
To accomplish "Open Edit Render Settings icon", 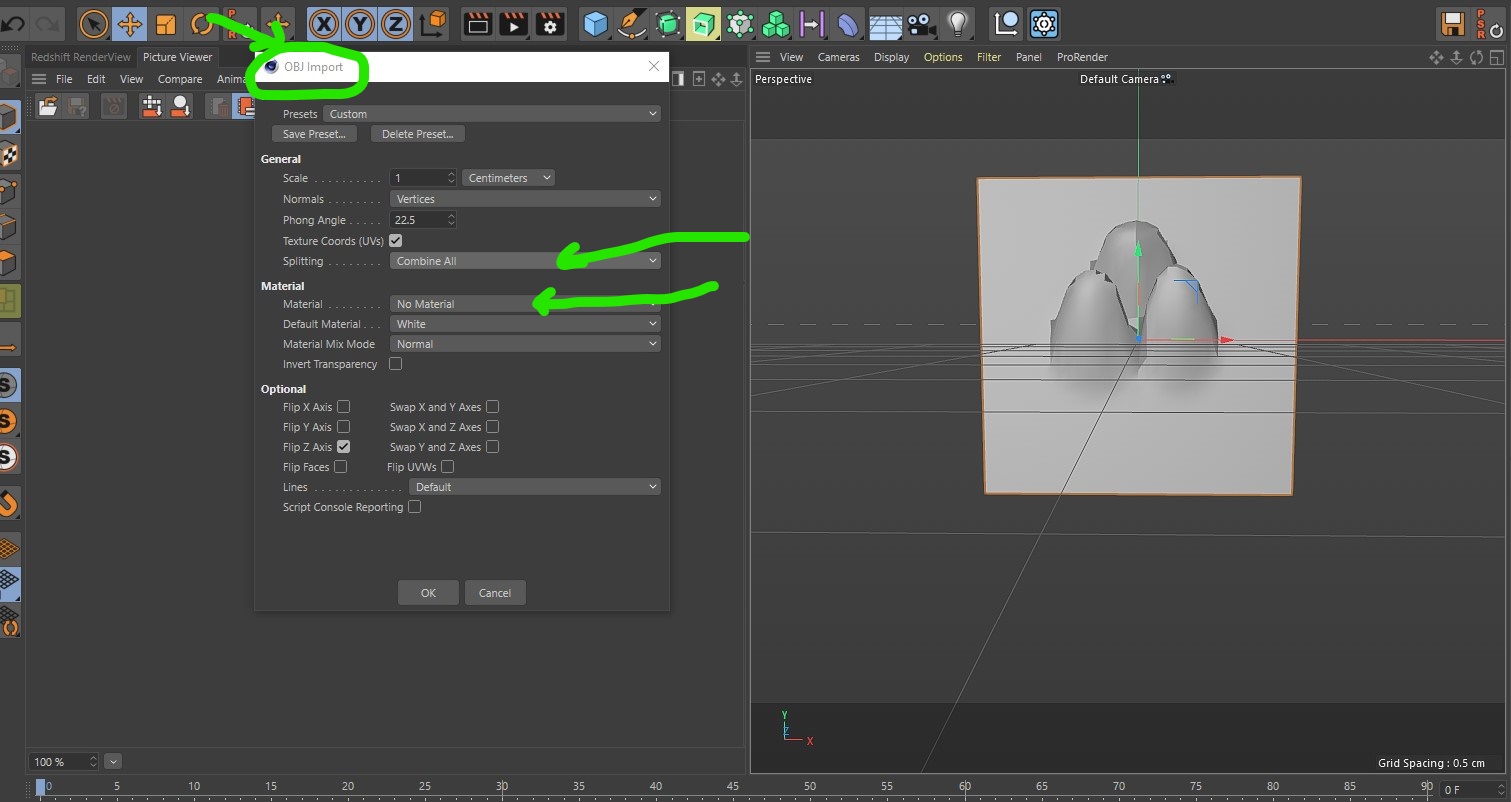I will [549, 23].
